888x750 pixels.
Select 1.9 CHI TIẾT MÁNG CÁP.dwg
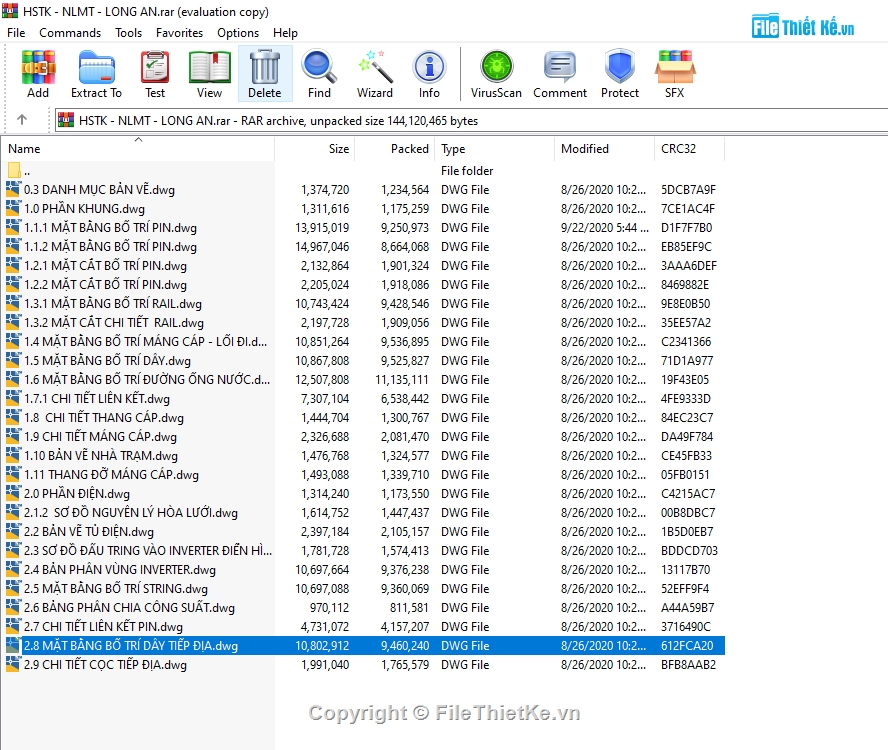[x=100, y=436]
